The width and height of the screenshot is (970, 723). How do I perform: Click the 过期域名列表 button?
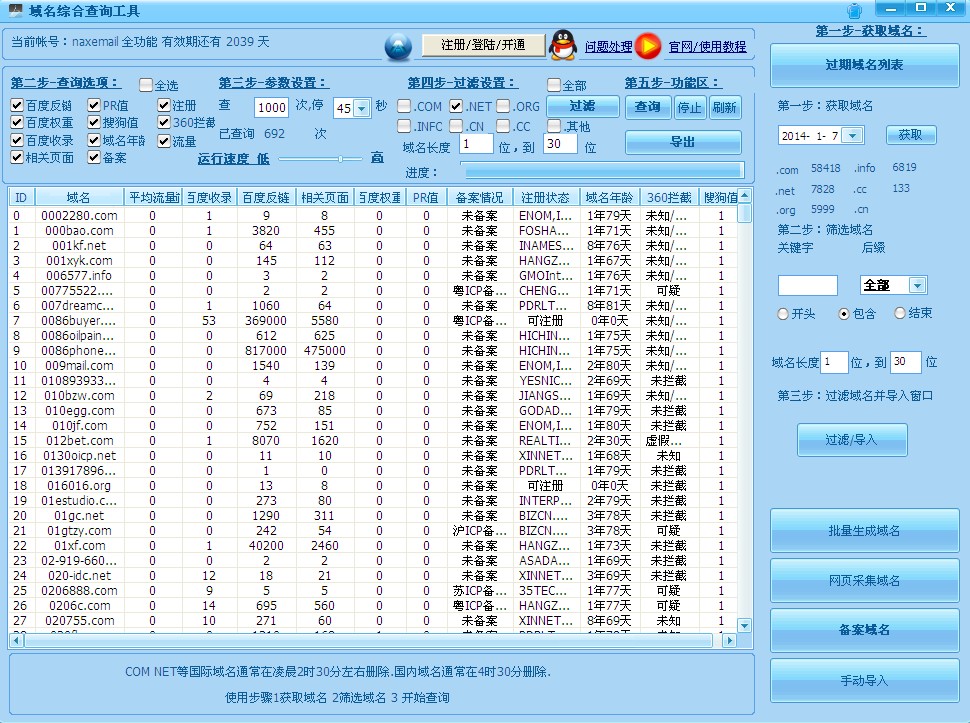(x=864, y=65)
